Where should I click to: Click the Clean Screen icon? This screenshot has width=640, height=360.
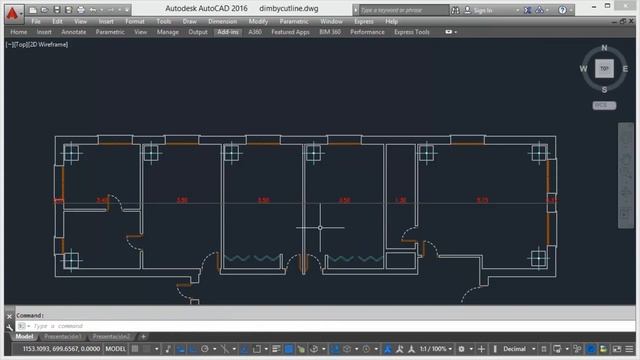pyautogui.click(x=616, y=349)
